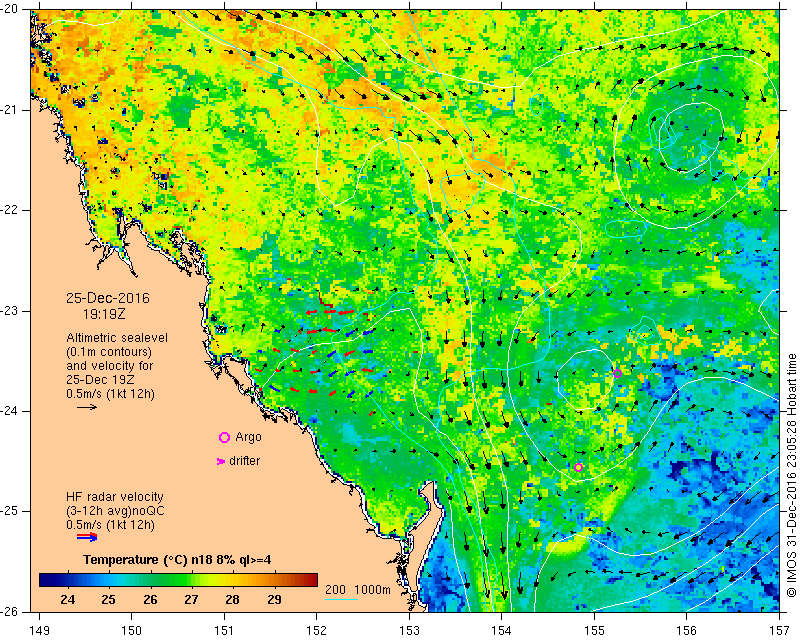This screenshot has width=800, height=640.
Task: Click the 'drifter' legend label
Action: (244, 461)
